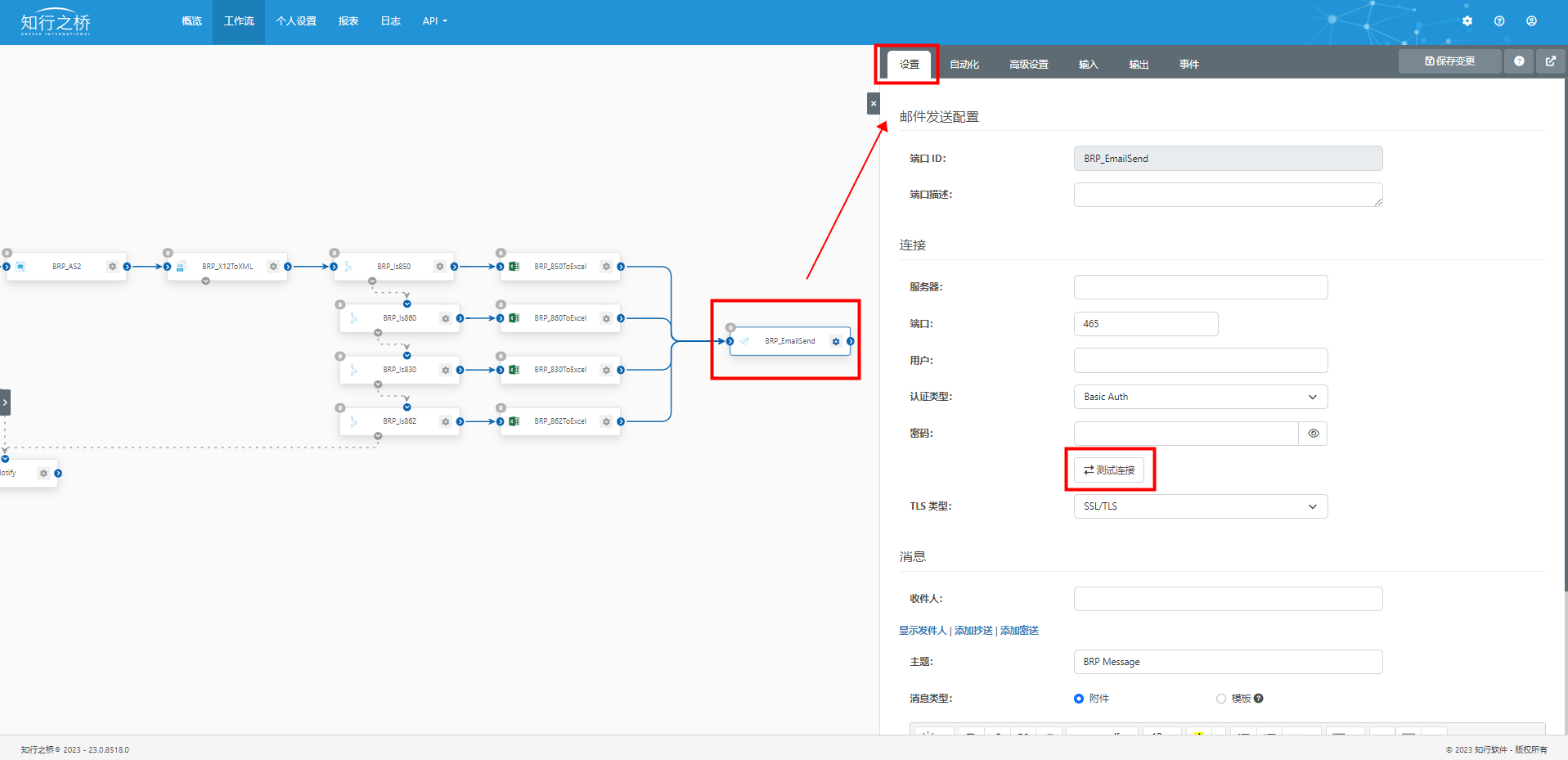Open the 认证类型 Basic Auth dropdown
Image resolution: width=1568 pixels, height=760 pixels.
(x=1200, y=397)
